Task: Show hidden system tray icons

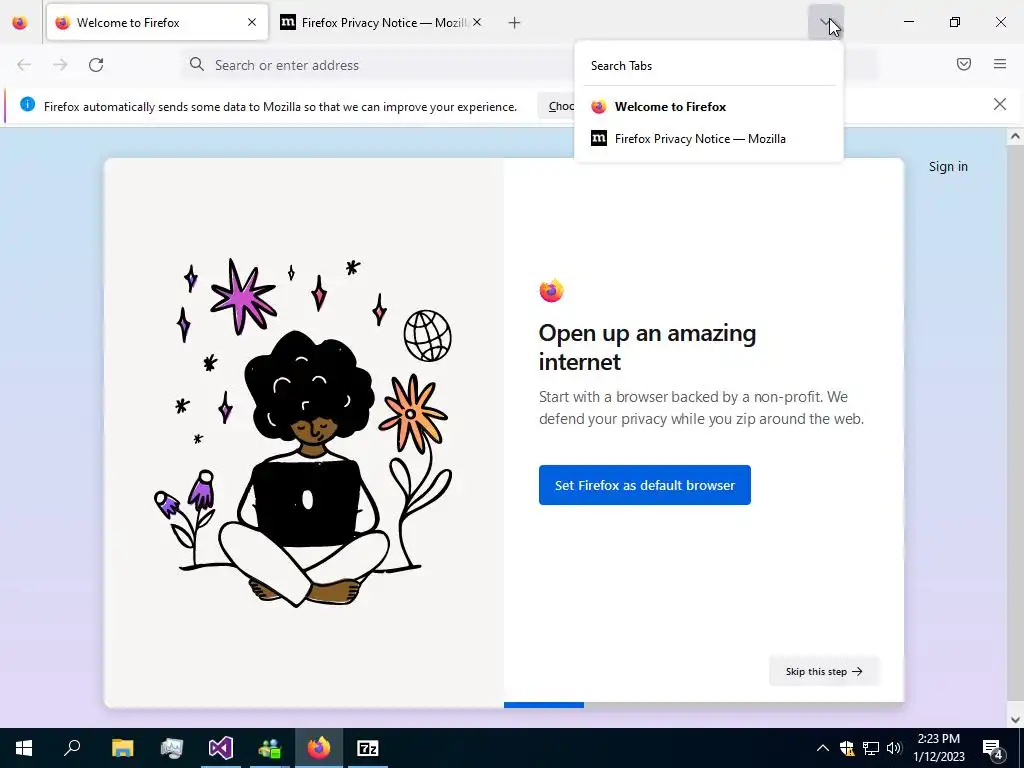Action: pyautogui.click(x=823, y=748)
